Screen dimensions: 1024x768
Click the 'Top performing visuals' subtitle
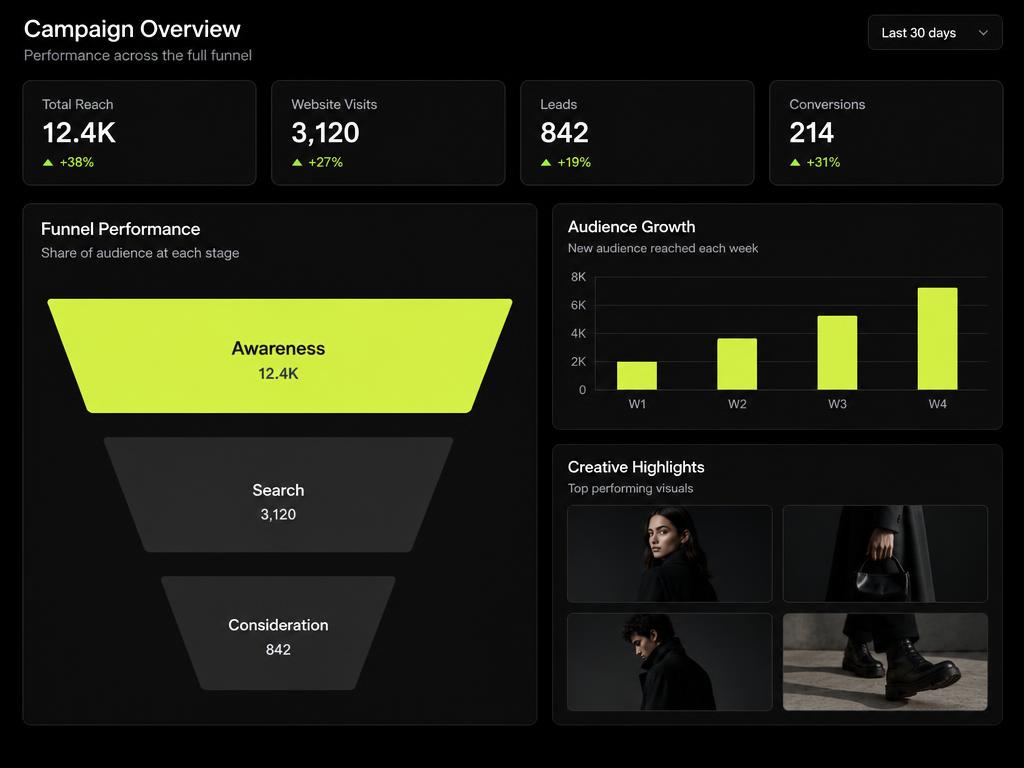tap(630, 488)
